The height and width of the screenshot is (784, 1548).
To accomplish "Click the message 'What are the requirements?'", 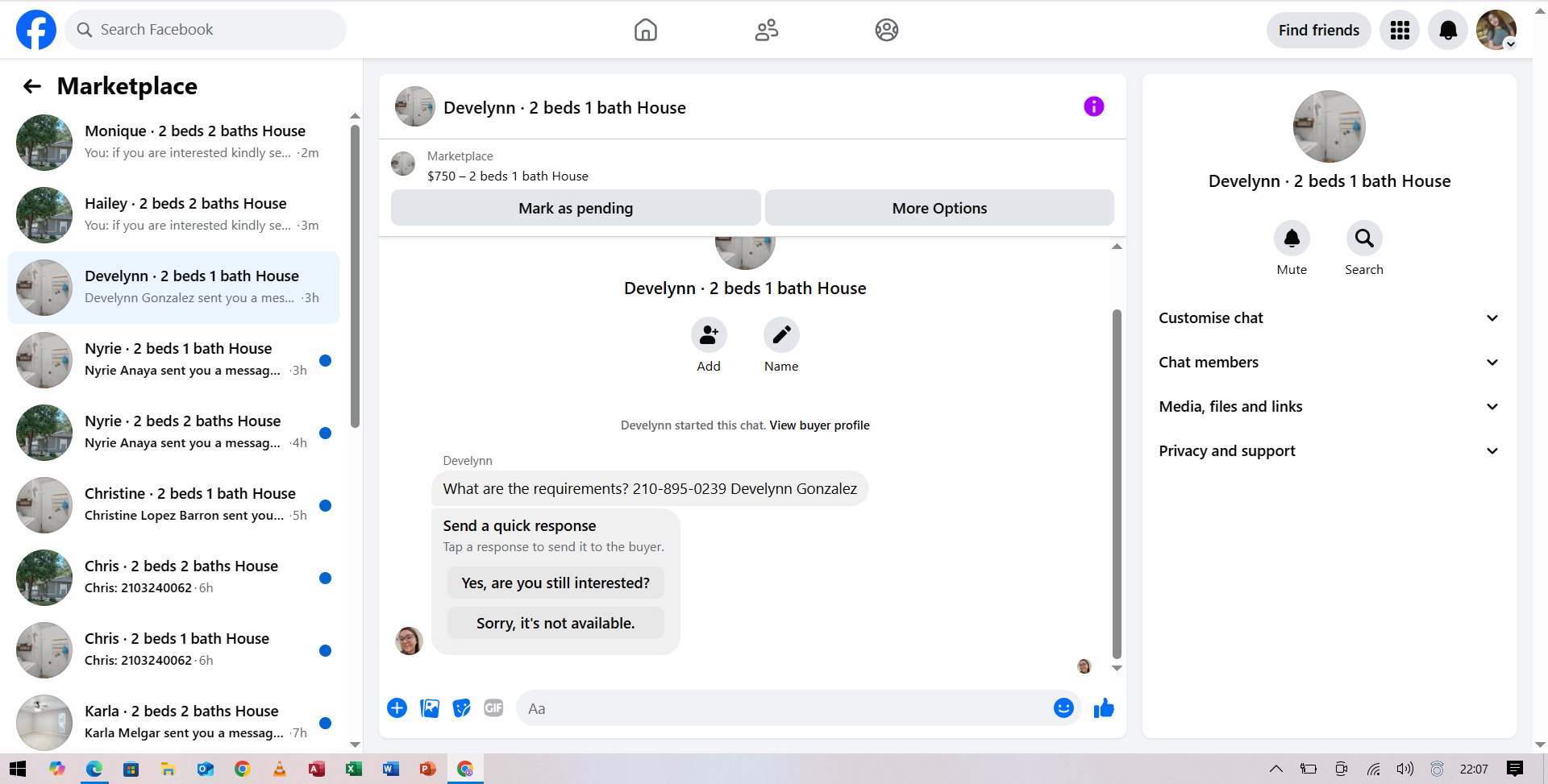I will [650, 489].
